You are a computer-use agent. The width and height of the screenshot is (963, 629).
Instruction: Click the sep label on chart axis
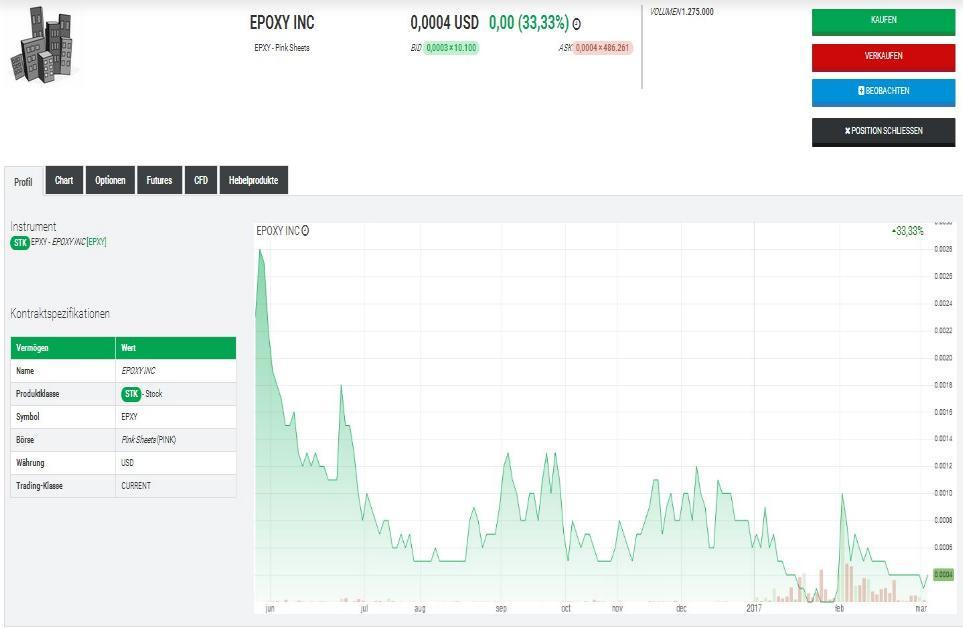(501, 608)
